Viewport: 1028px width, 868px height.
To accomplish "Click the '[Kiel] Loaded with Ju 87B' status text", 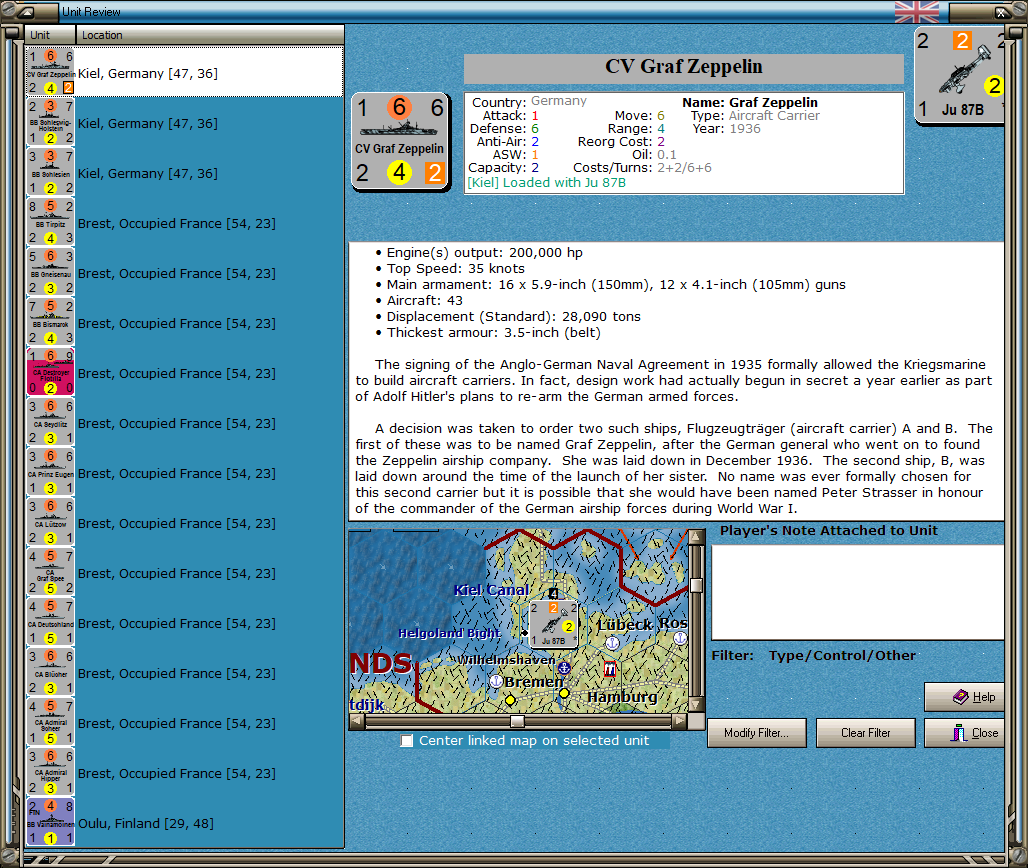I will point(547,182).
